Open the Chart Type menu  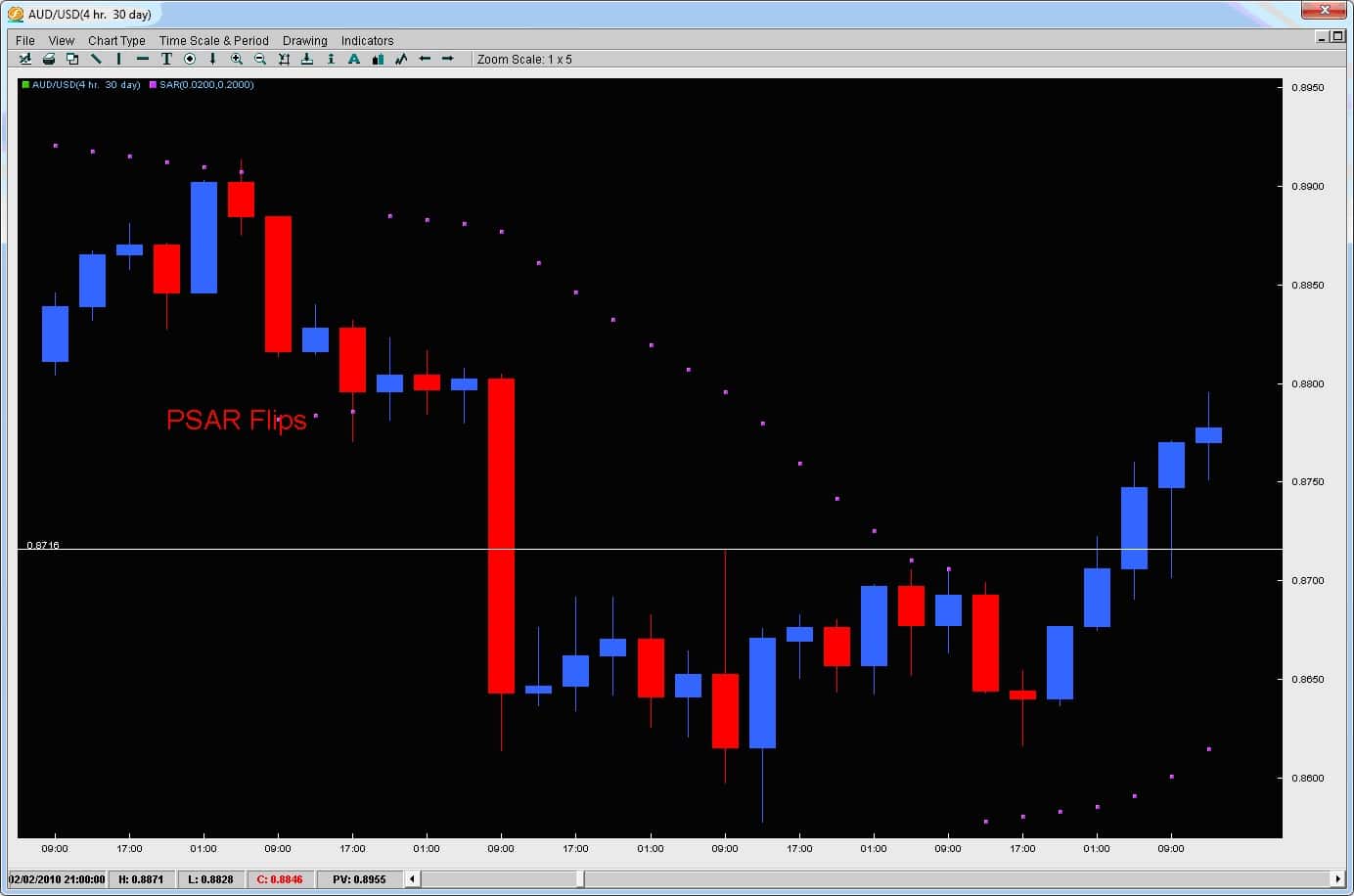click(116, 40)
